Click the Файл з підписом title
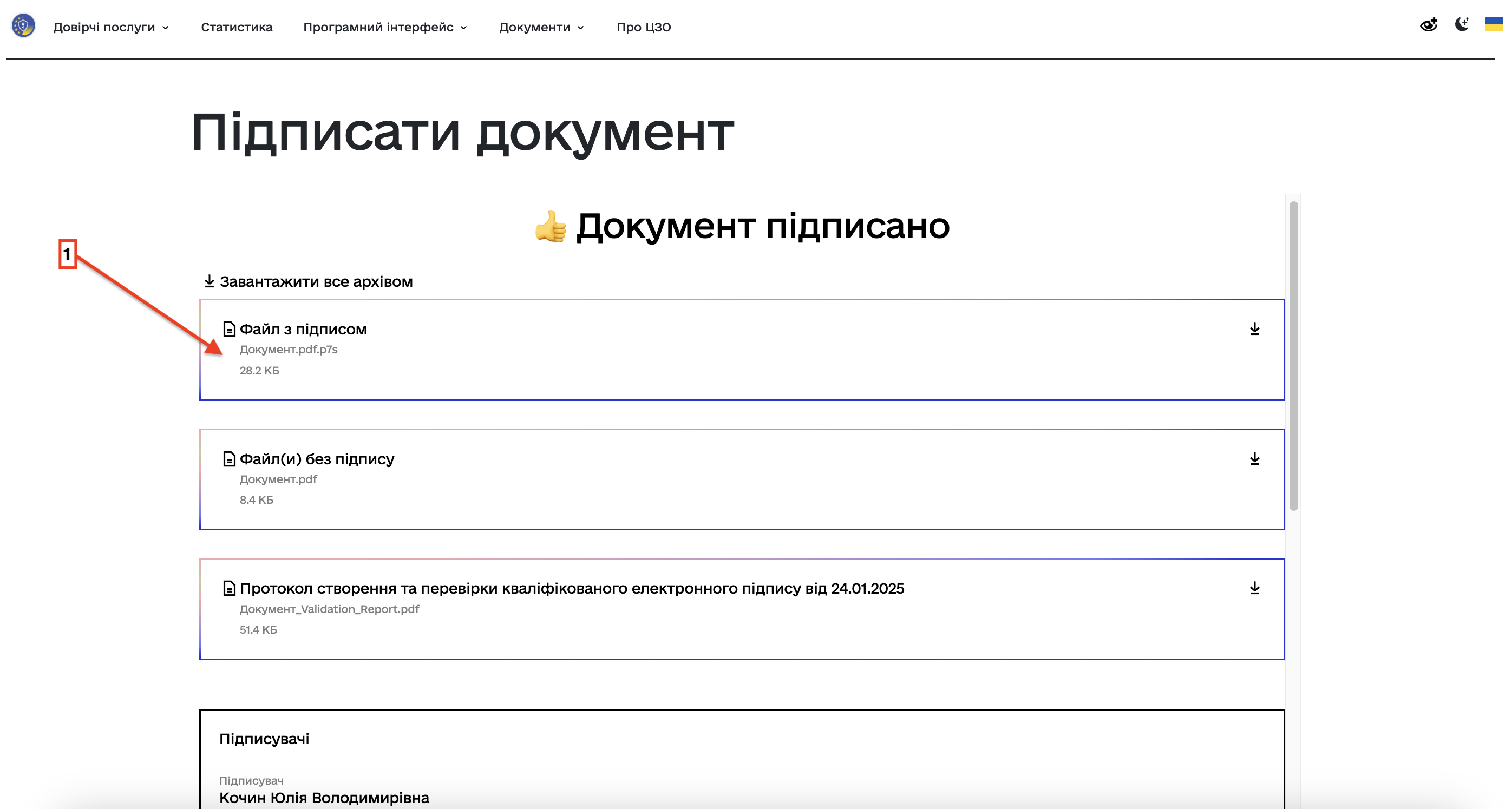This screenshot has height=809, width=1512. (x=303, y=329)
